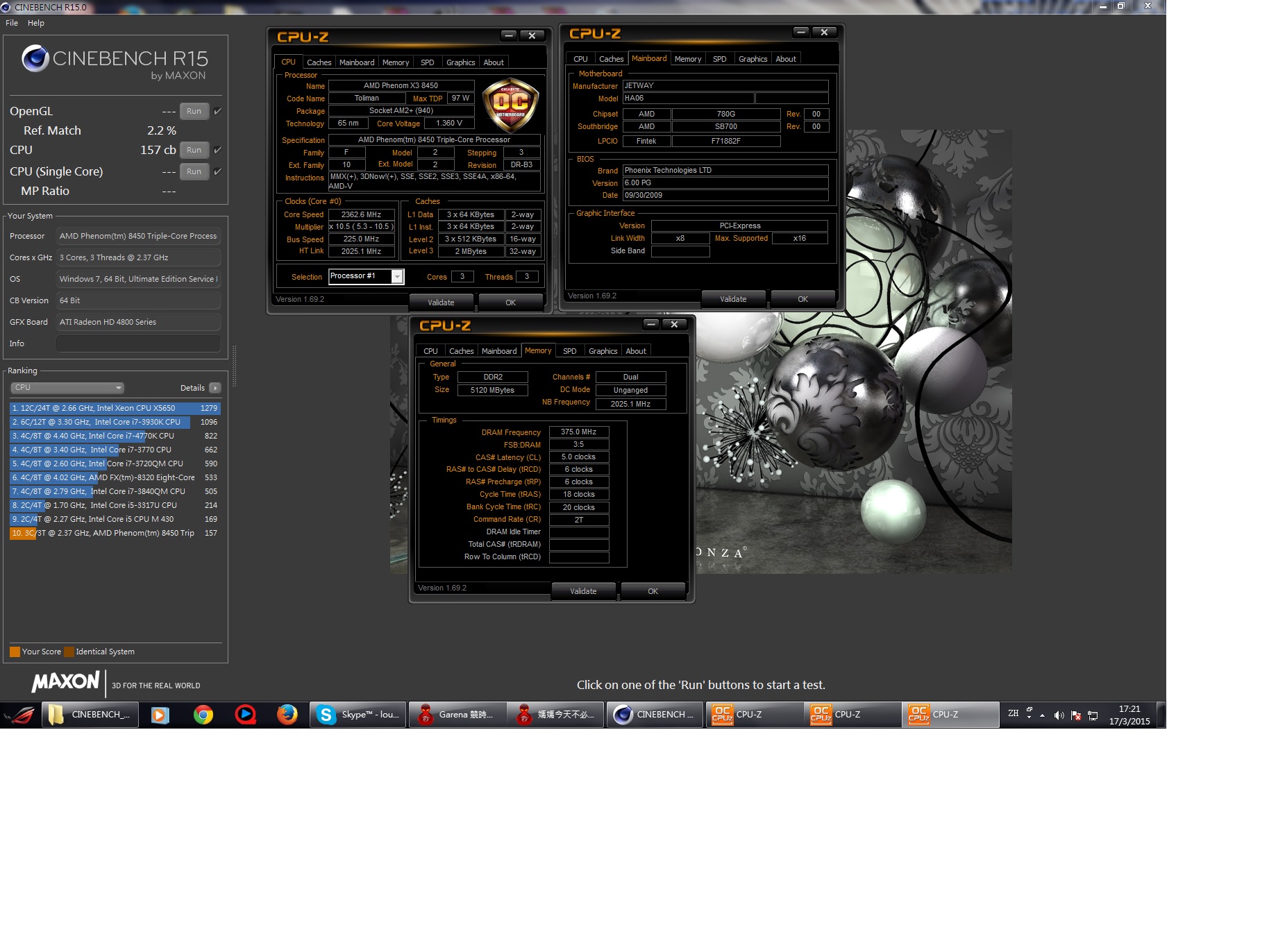Toggle the CPU (Single Core) test checkmark

[217, 171]
